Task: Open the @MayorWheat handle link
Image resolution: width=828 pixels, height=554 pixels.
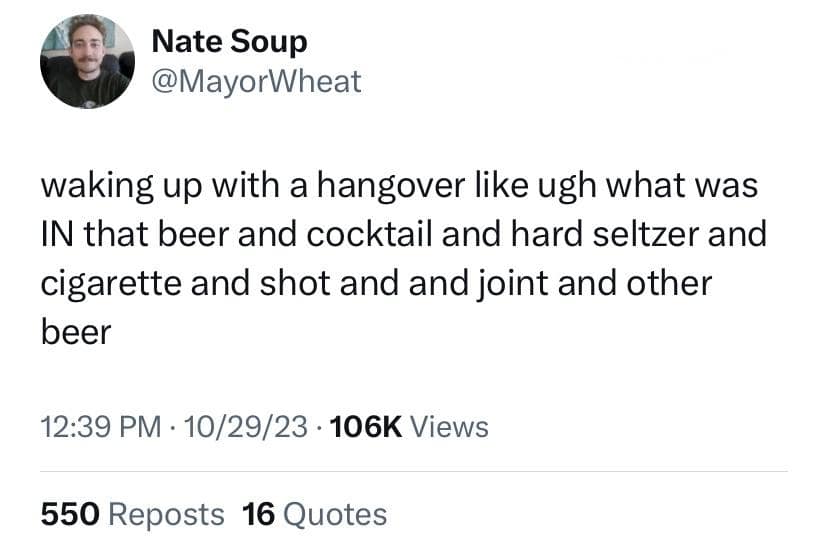Action: point(255,81)
